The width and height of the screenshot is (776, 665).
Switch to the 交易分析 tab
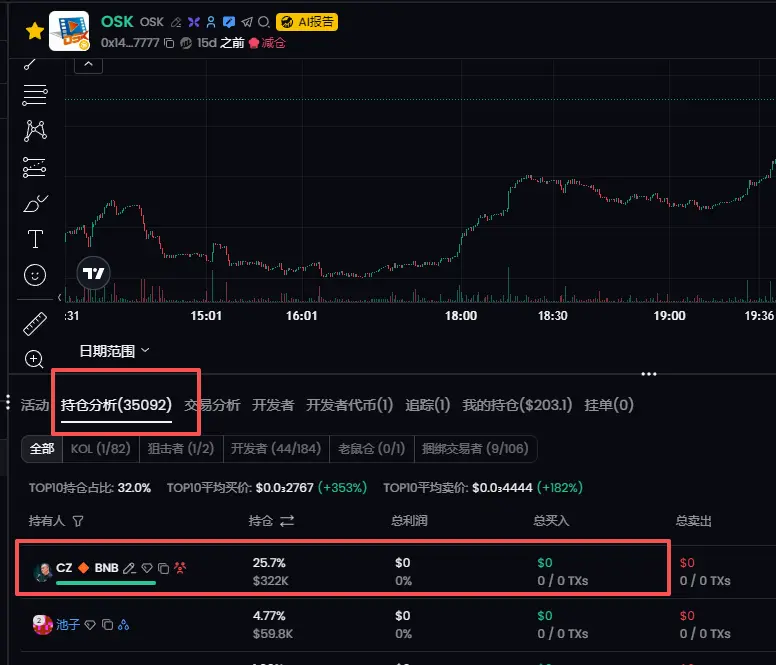(x=212, y=405)
